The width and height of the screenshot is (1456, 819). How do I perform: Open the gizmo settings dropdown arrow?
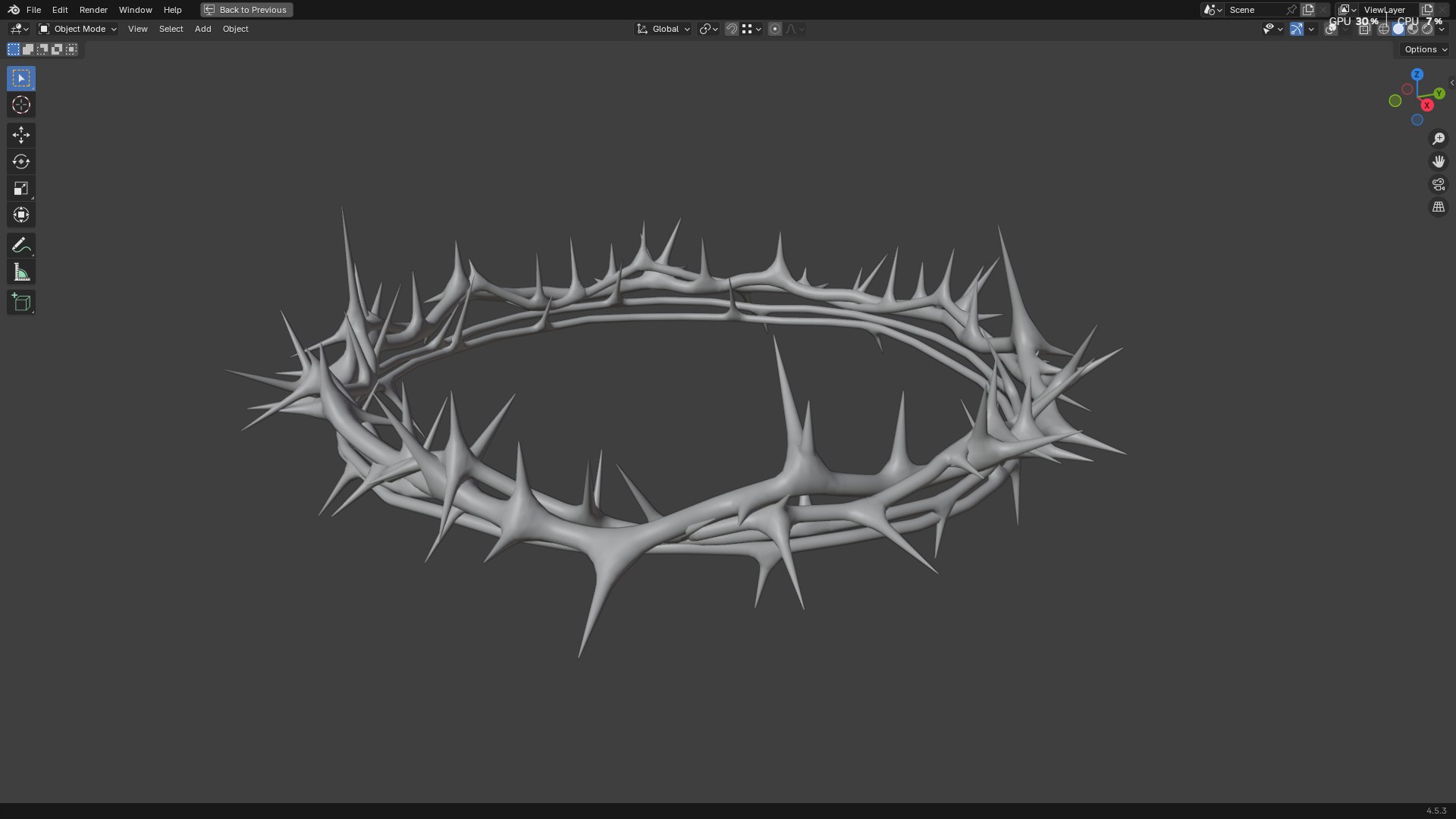[1311, 29]
